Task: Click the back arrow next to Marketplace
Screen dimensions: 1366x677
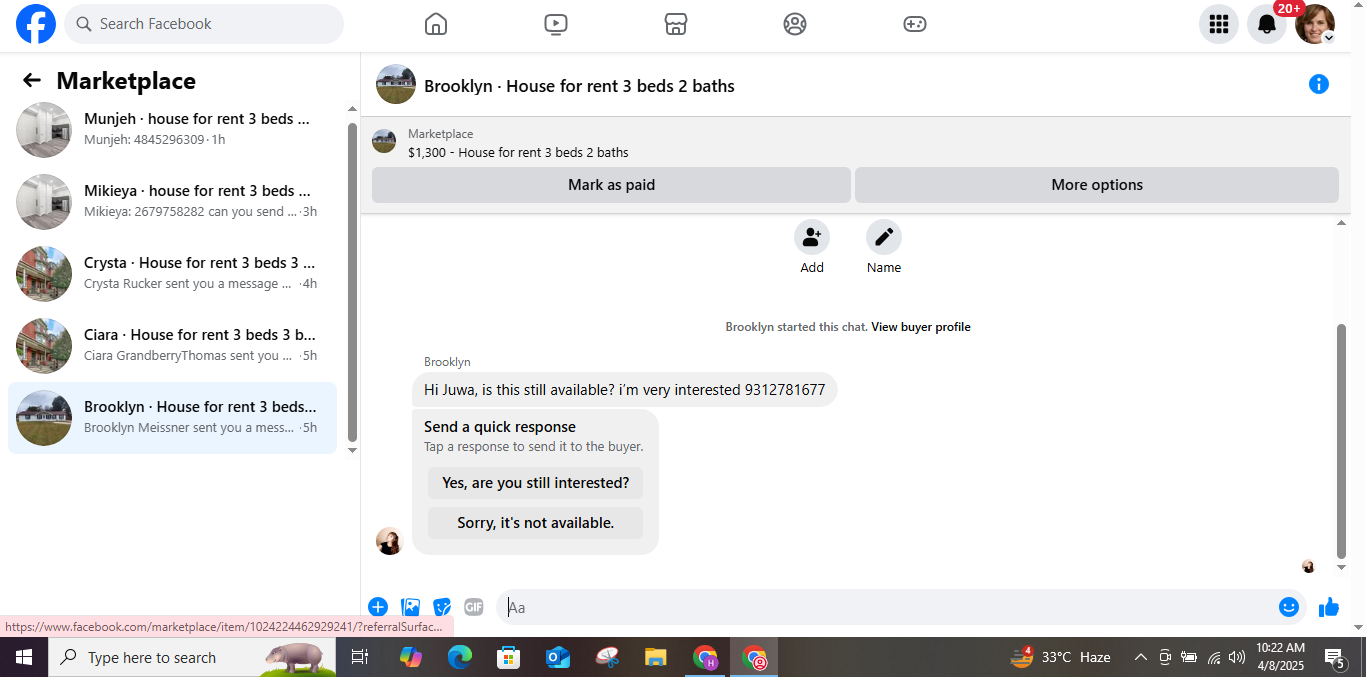Action: click(32, 81)
